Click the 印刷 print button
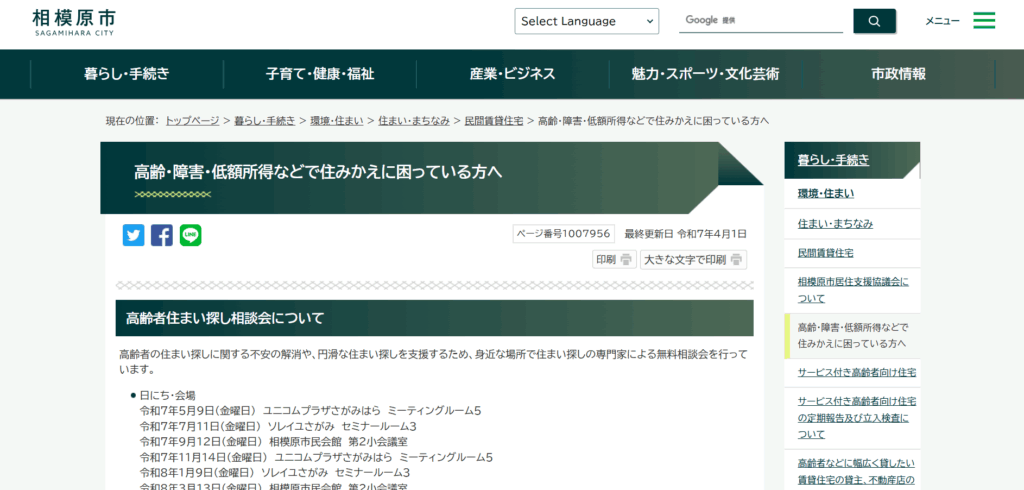1024x490 pixels. click(x=614, y=260)
